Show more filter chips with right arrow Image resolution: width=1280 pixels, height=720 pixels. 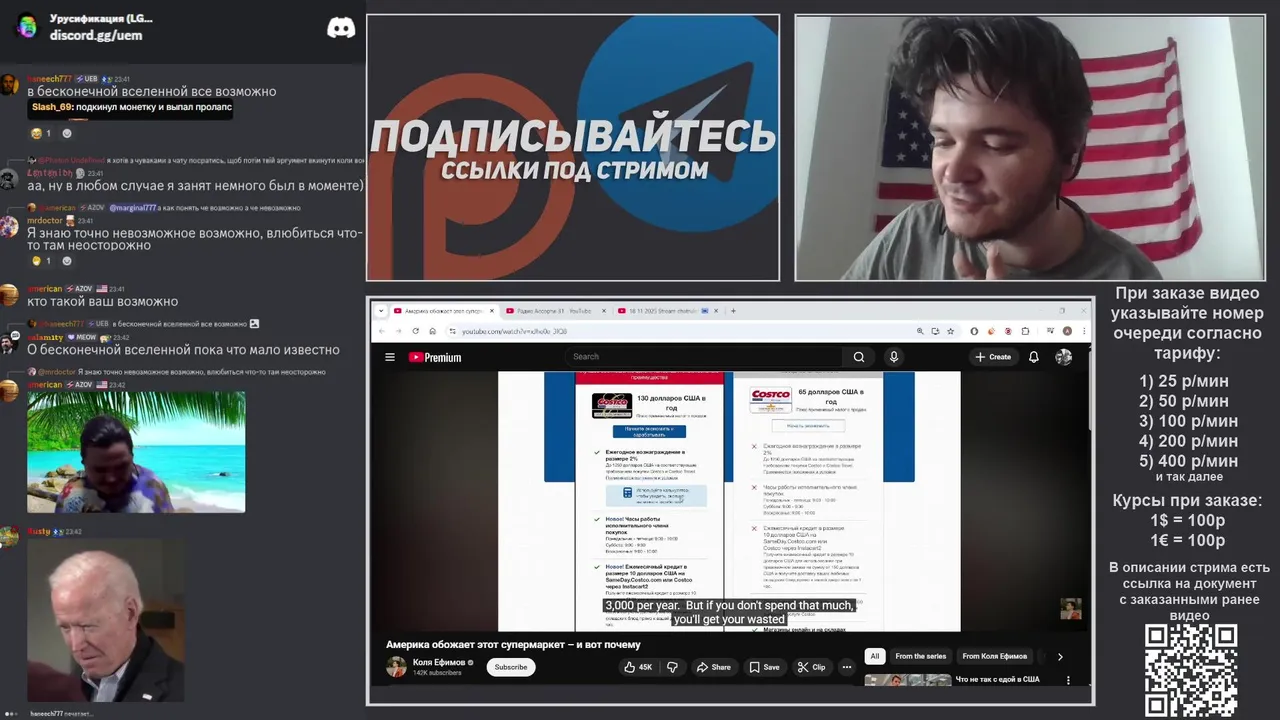(x=1060, y=657)
